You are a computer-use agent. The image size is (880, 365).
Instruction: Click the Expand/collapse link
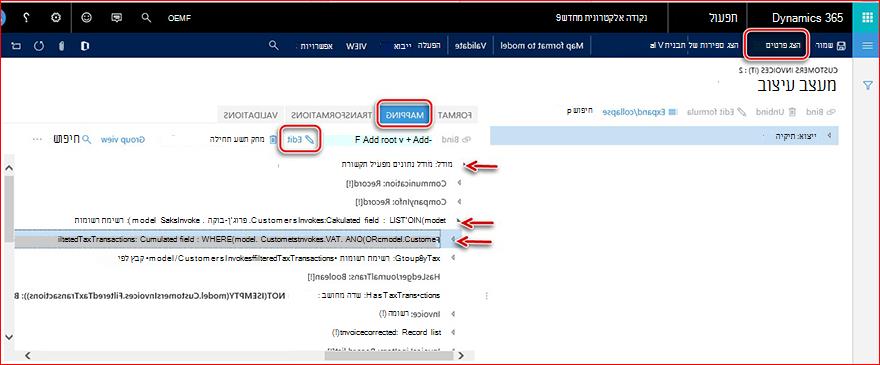point(640,112)
